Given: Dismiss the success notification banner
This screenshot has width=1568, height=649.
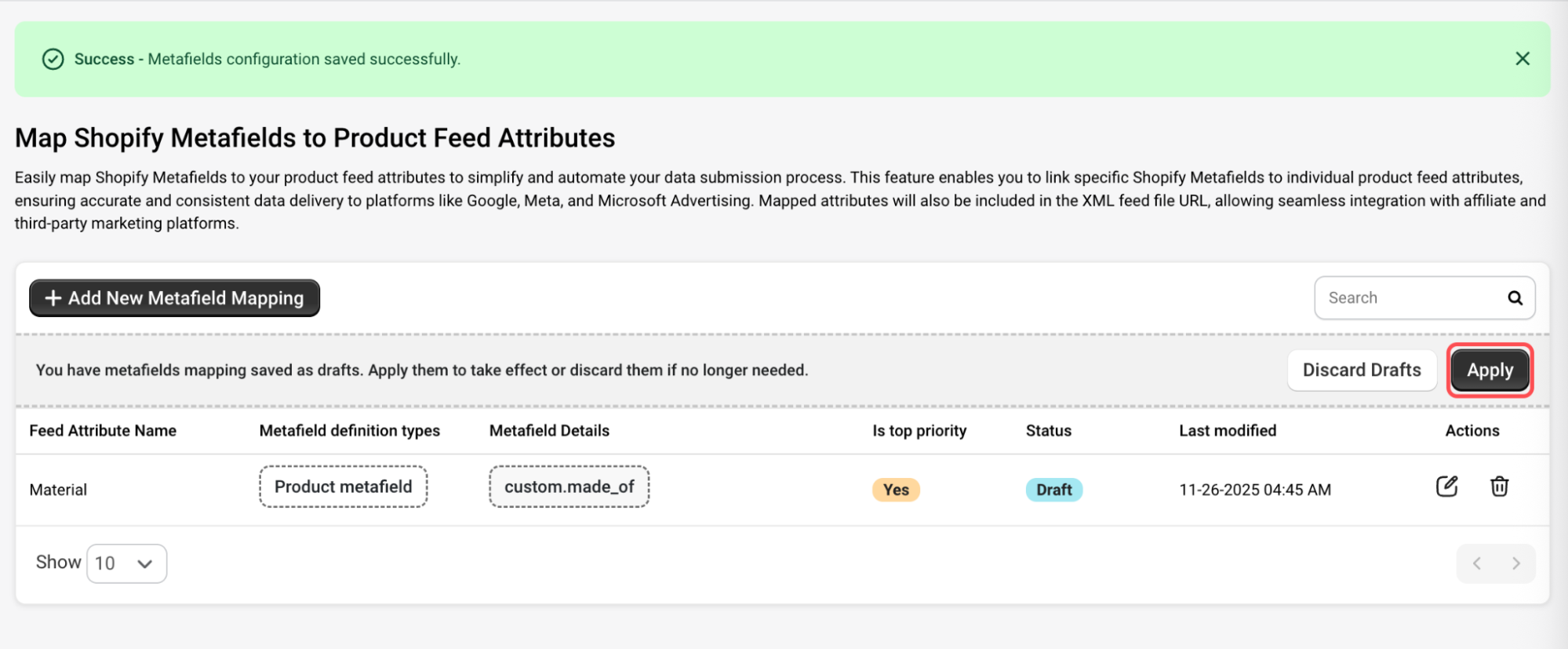Looking at the screenshot, I should pyautogui.click(x=1522, y=59).
